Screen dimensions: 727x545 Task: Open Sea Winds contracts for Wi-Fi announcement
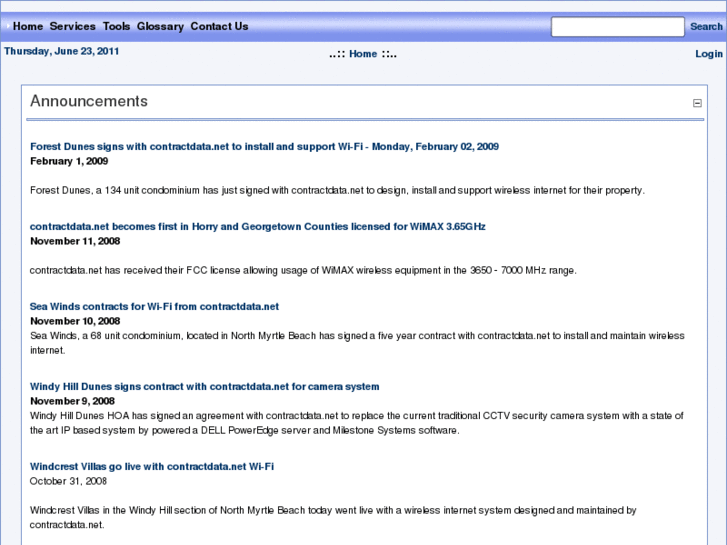154,307
